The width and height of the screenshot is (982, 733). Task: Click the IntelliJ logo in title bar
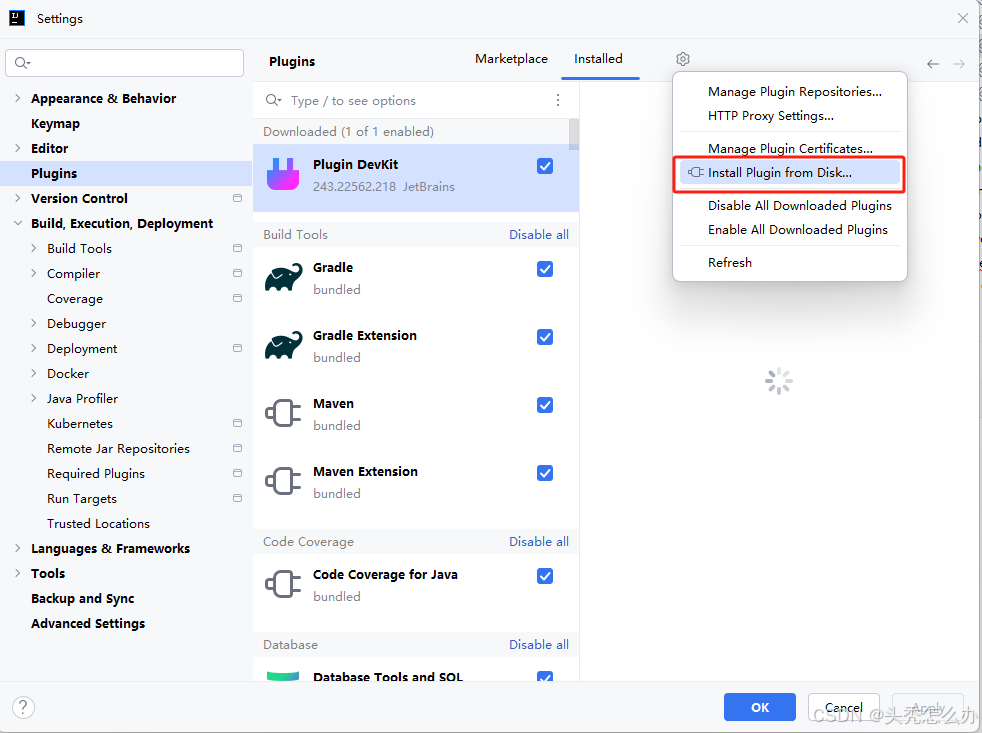17,18
